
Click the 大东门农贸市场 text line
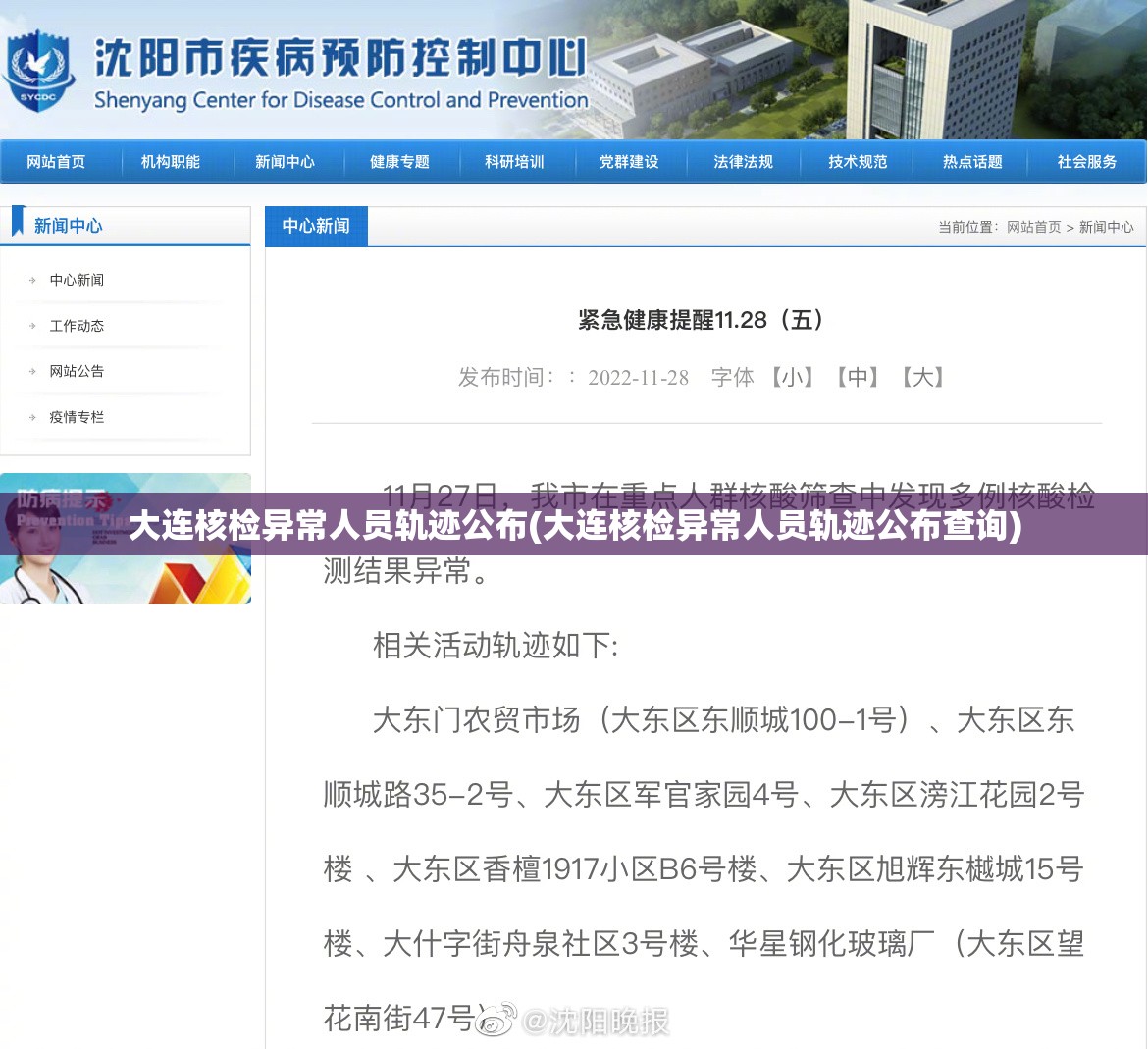(723, 720)
